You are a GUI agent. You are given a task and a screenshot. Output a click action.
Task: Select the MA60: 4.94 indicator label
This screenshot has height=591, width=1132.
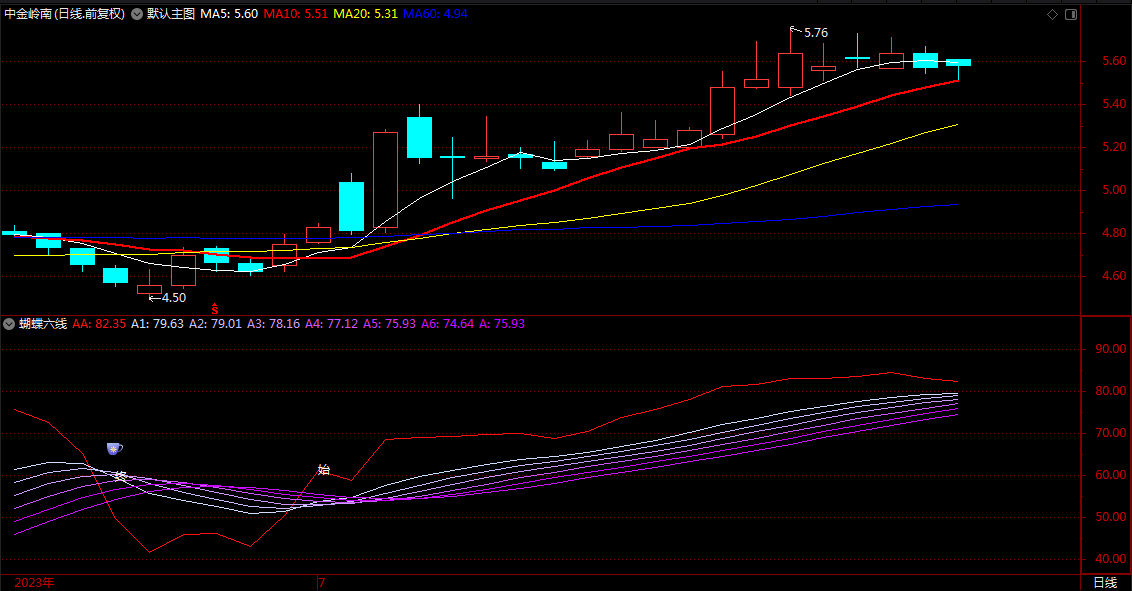coord(435,14)
